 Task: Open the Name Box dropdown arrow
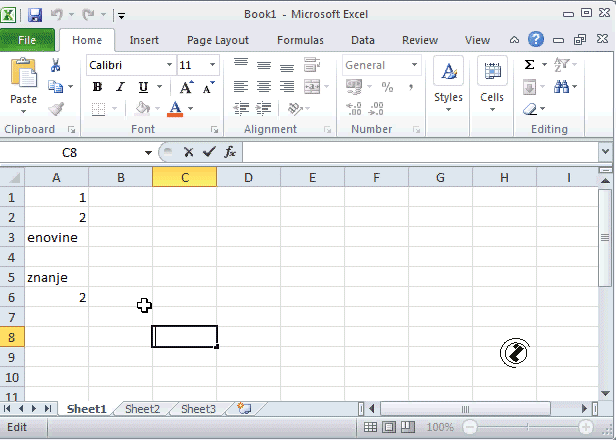point(148,152)
